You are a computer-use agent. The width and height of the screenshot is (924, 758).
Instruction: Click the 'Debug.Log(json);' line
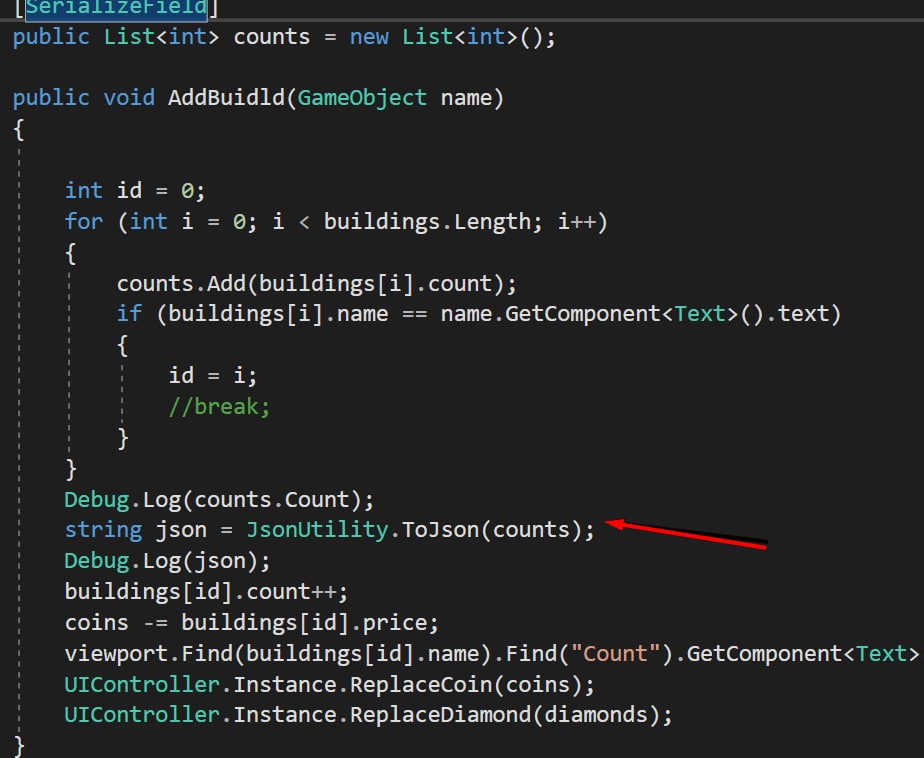point(167,561)
